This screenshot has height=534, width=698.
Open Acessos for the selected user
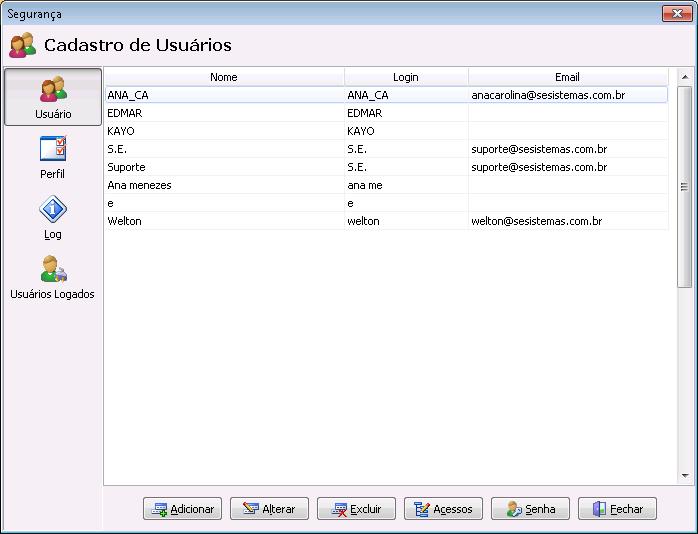tap(443, 509)
